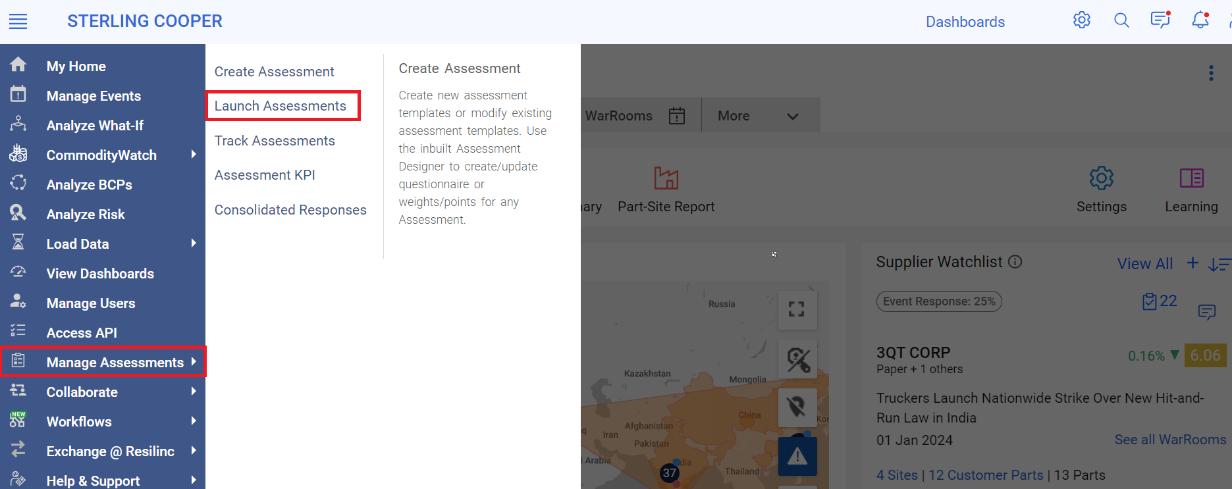The image size is (1232, 489).
Task: Select Launch Assessments in submenu
Action: 281,106
